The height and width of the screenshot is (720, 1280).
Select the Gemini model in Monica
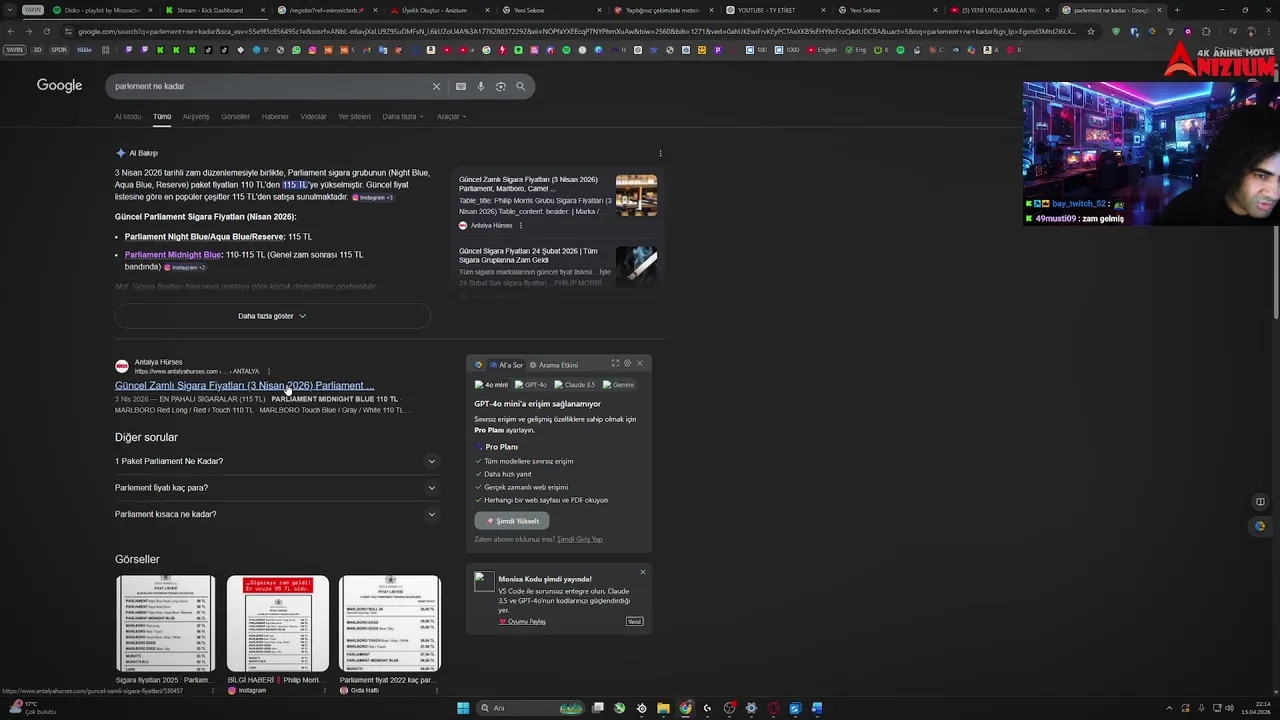click(619, 385)
